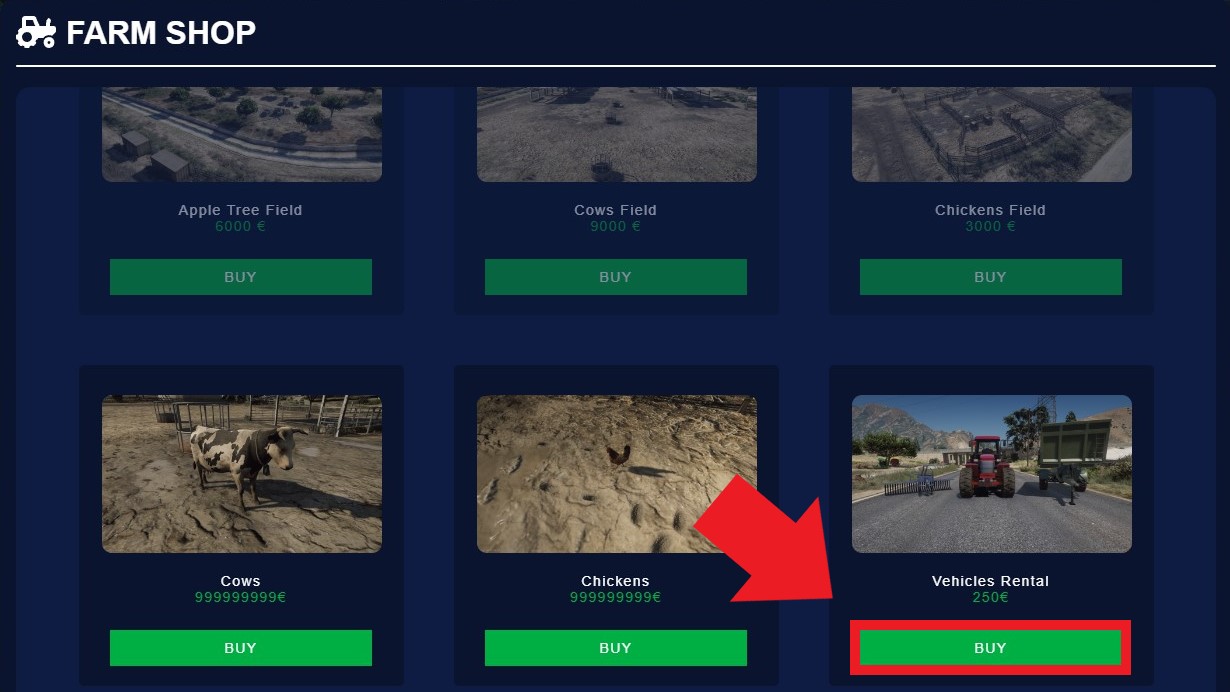
Task: Buy the Vehicles Rental for 250€
Action: pos(990,648)
